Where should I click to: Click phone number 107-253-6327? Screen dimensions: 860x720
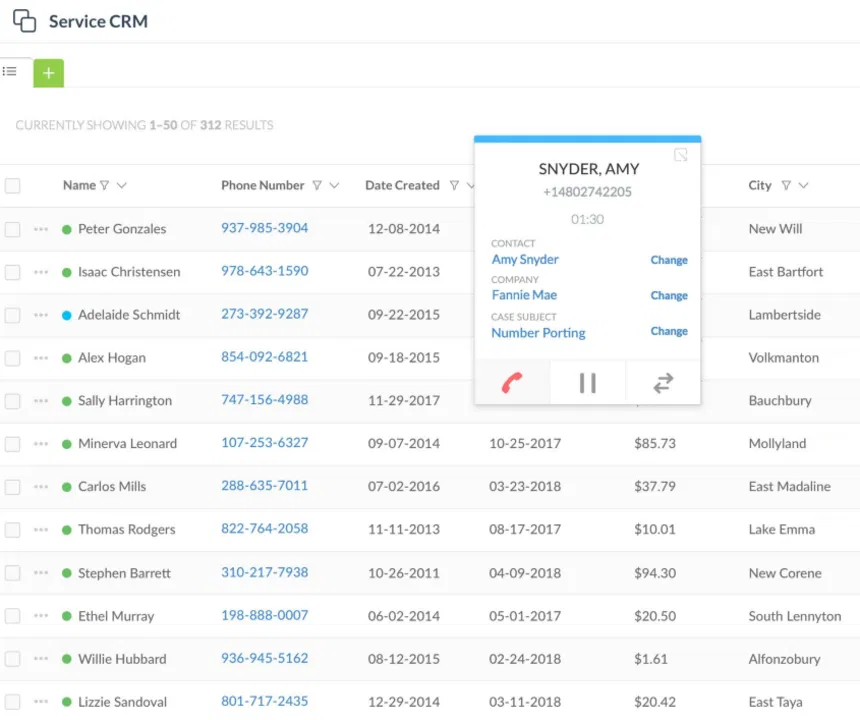pyautogui.click(x=264, y=443)
